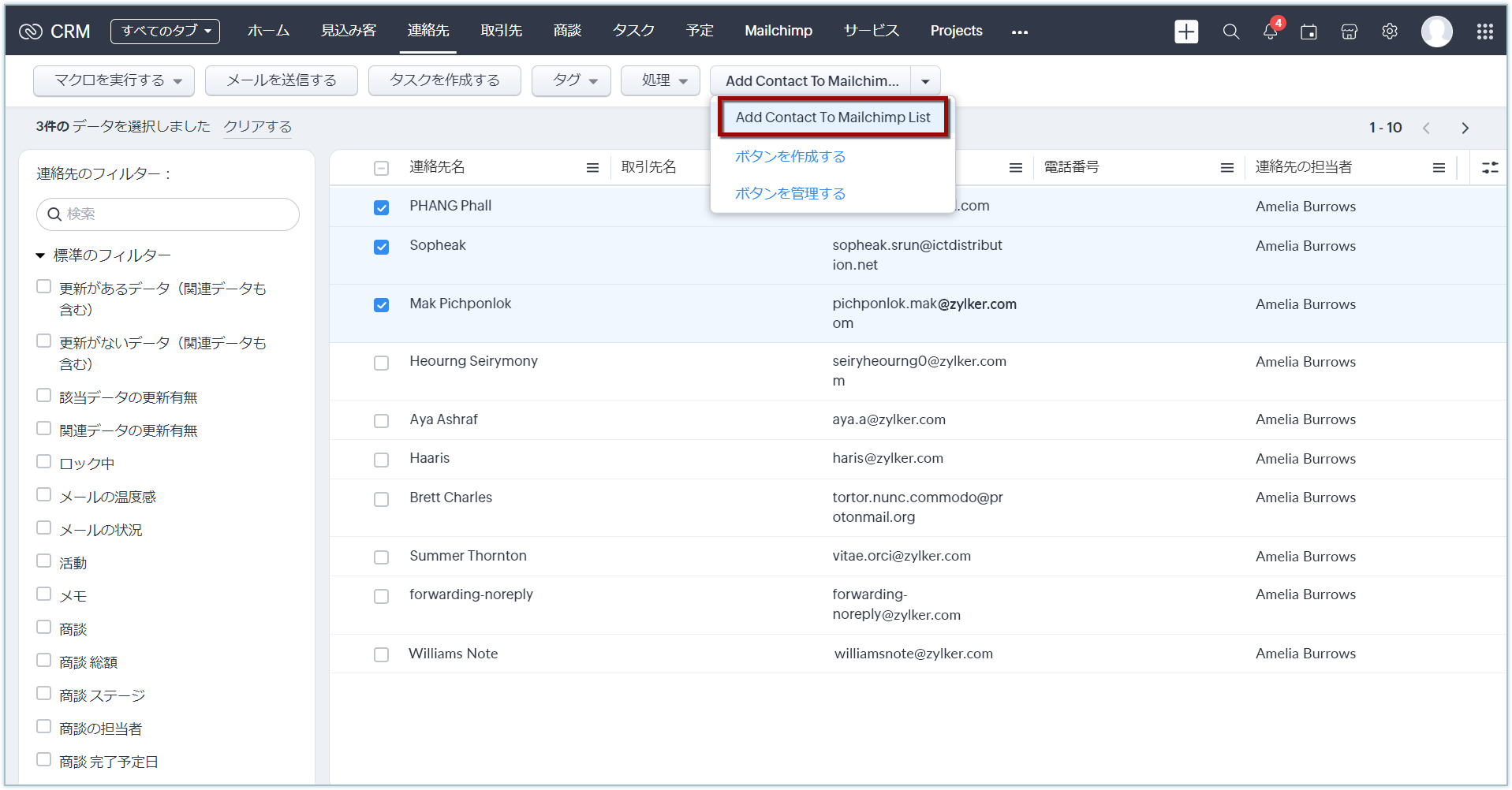
Task: Open column menu for 連絡先の担当者
Action: point(1439,168)
